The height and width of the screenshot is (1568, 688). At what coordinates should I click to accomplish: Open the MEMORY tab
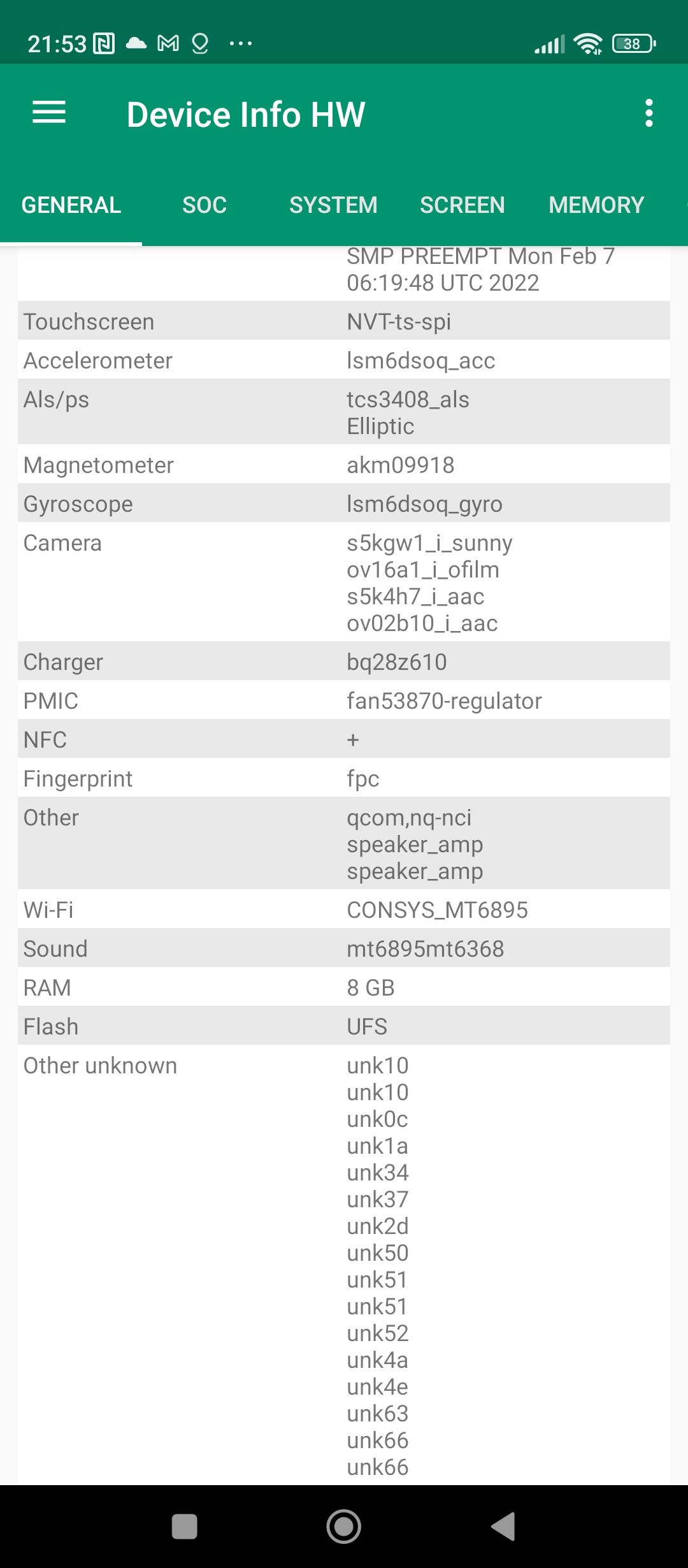(x=596, y=205)
